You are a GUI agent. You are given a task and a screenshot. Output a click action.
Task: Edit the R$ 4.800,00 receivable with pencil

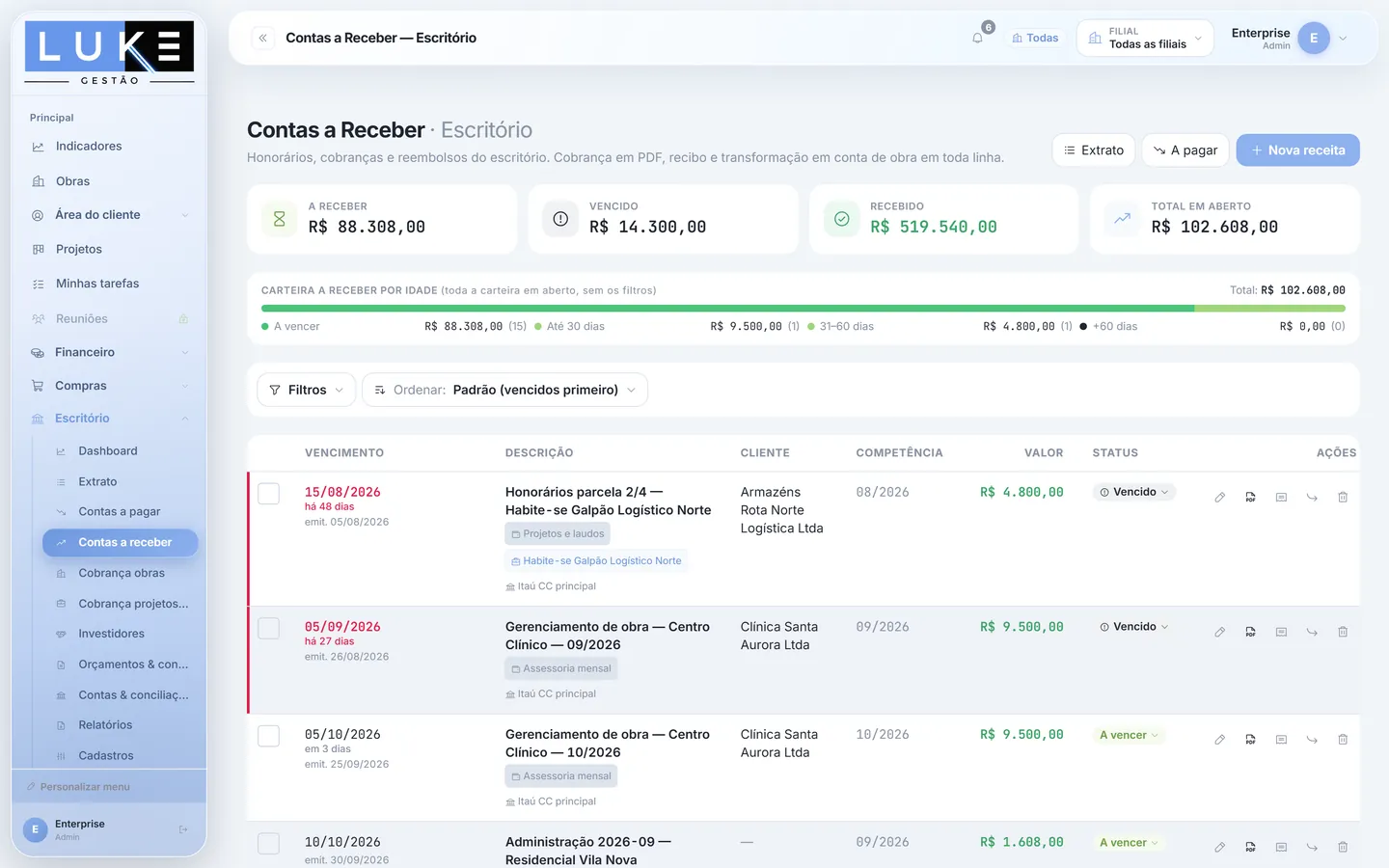click(x=1220, y=498)
